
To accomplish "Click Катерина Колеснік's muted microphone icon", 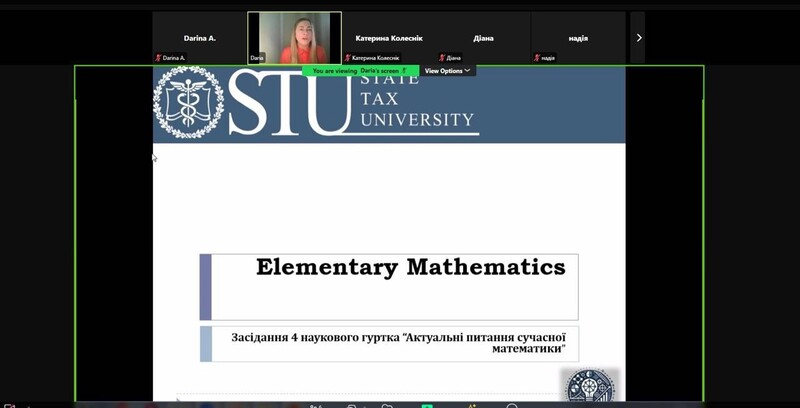I will point(347,58).
